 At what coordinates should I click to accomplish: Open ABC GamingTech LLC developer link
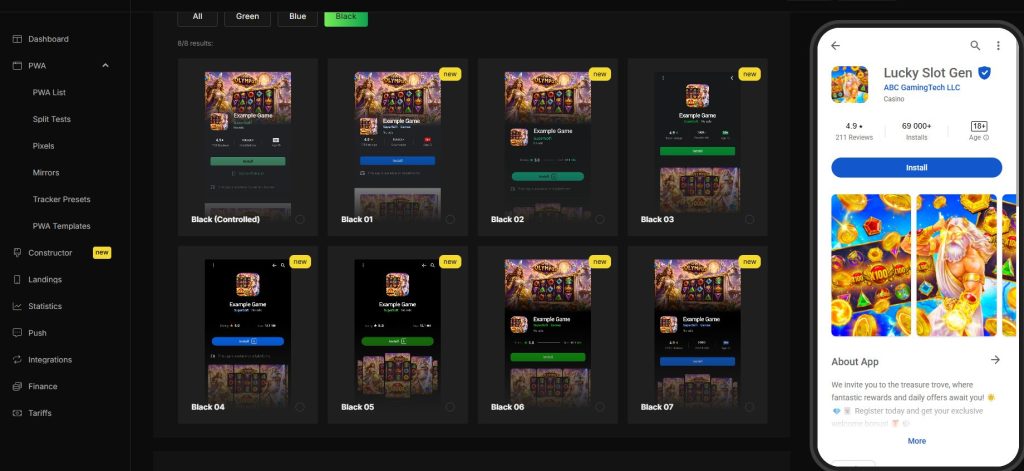[x=921, y=88]
